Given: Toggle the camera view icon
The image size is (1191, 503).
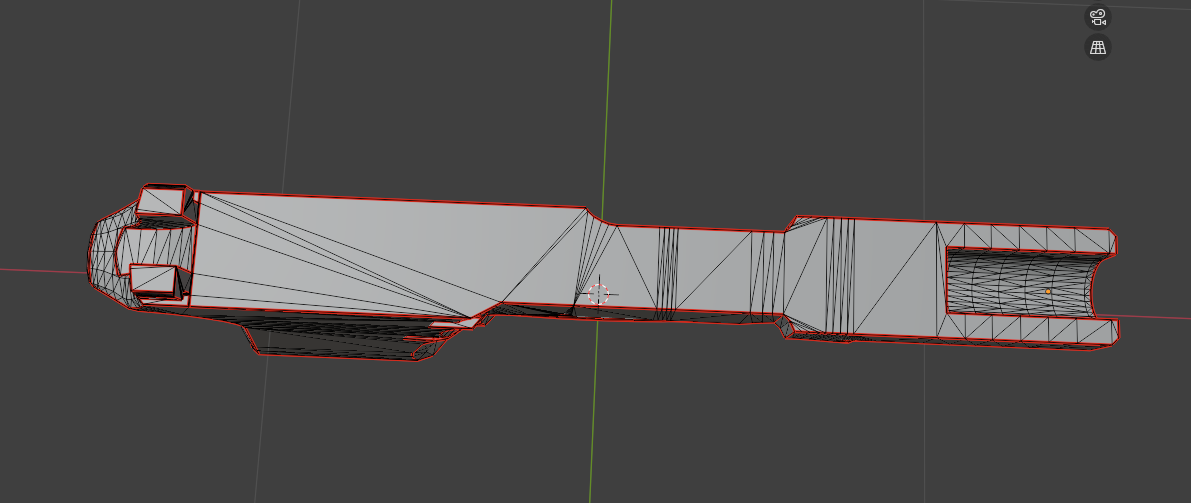Looking at the screenshot, I should coord(1098,17).
